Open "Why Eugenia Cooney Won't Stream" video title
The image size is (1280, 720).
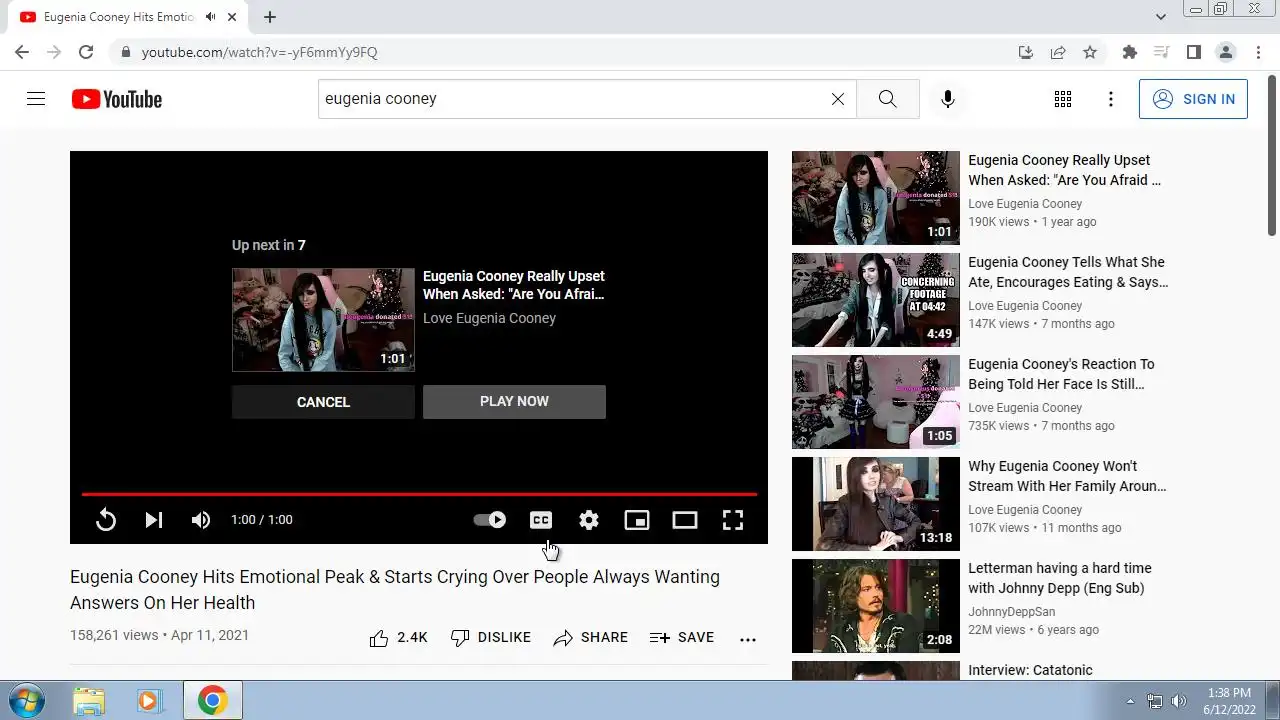pos(1067,476)
